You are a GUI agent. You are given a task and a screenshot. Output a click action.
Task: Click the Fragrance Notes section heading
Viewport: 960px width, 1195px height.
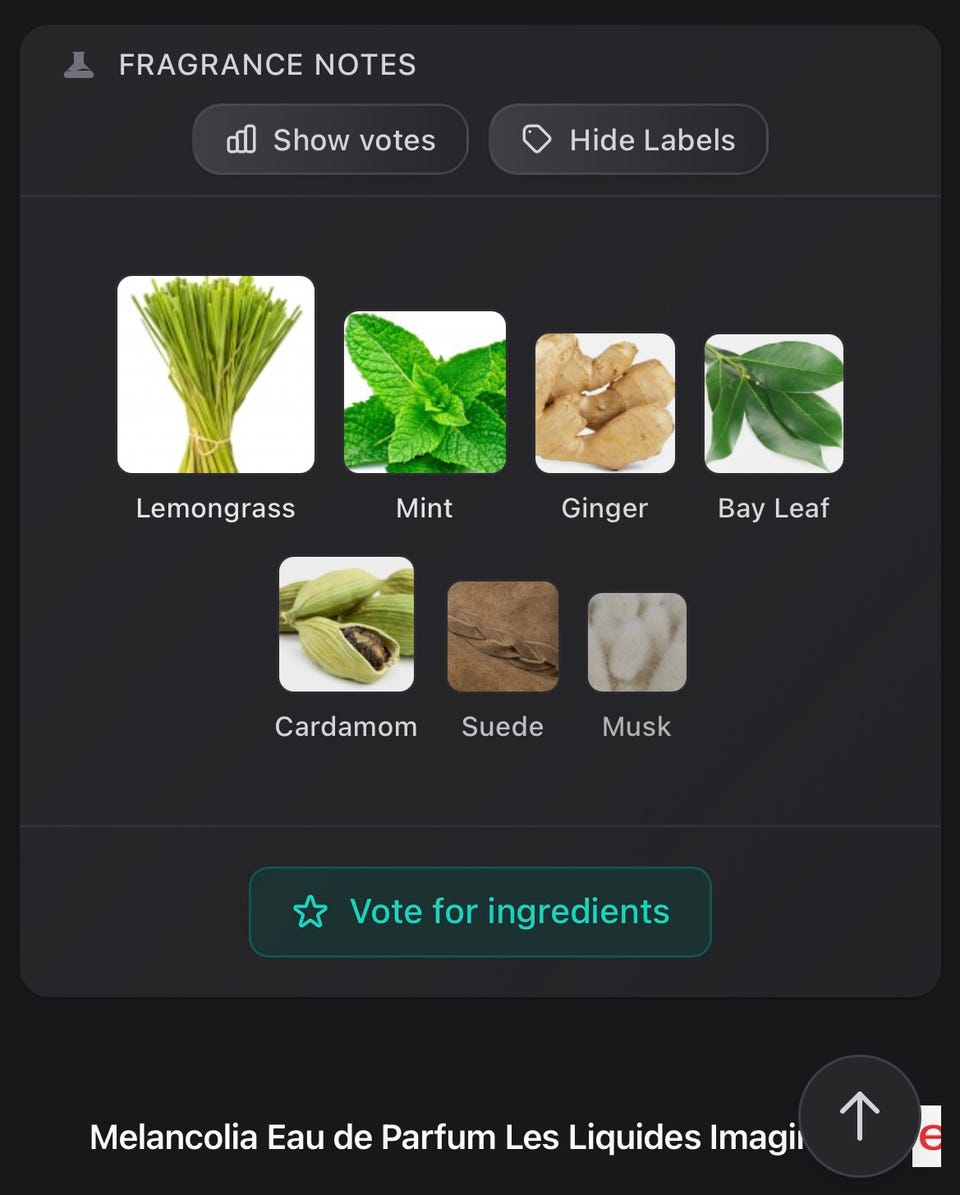point(267,65)
